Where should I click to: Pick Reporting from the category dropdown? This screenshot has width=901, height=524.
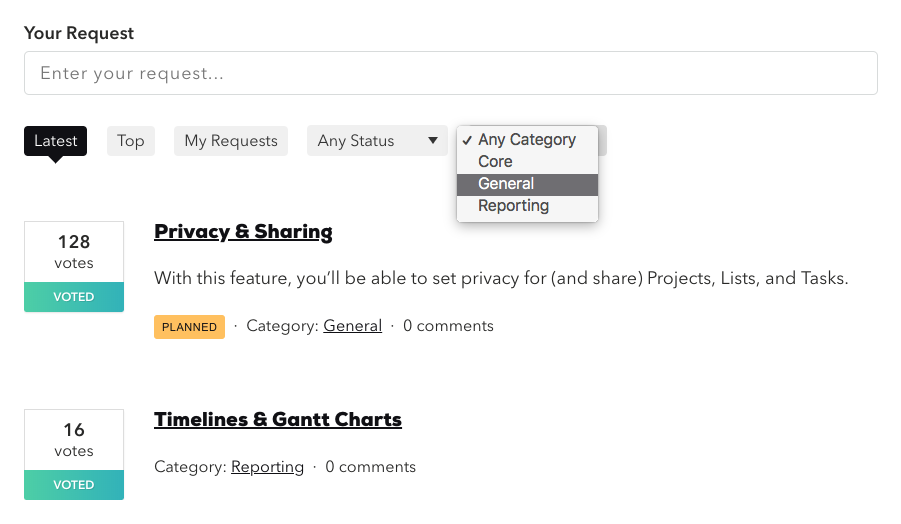tap(514, 206)
